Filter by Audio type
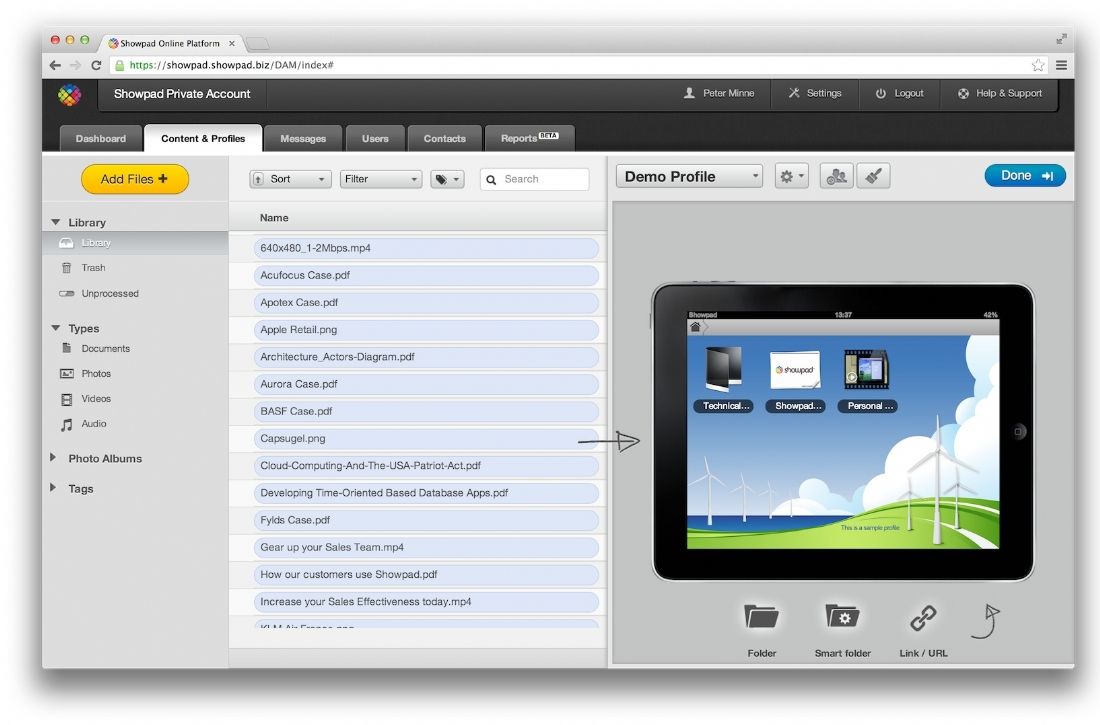The height and width of the screenshot is (725, 1100). coord(93,424)
